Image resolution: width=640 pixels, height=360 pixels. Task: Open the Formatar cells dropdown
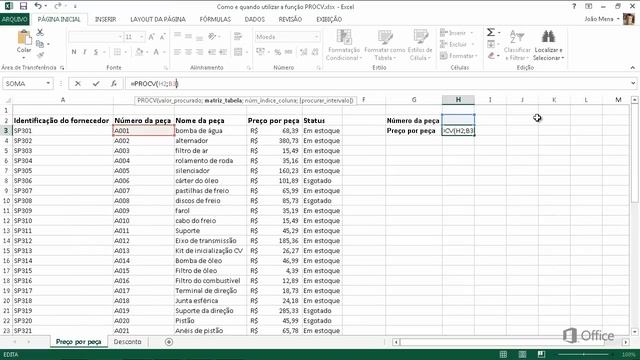pos(458,56)
